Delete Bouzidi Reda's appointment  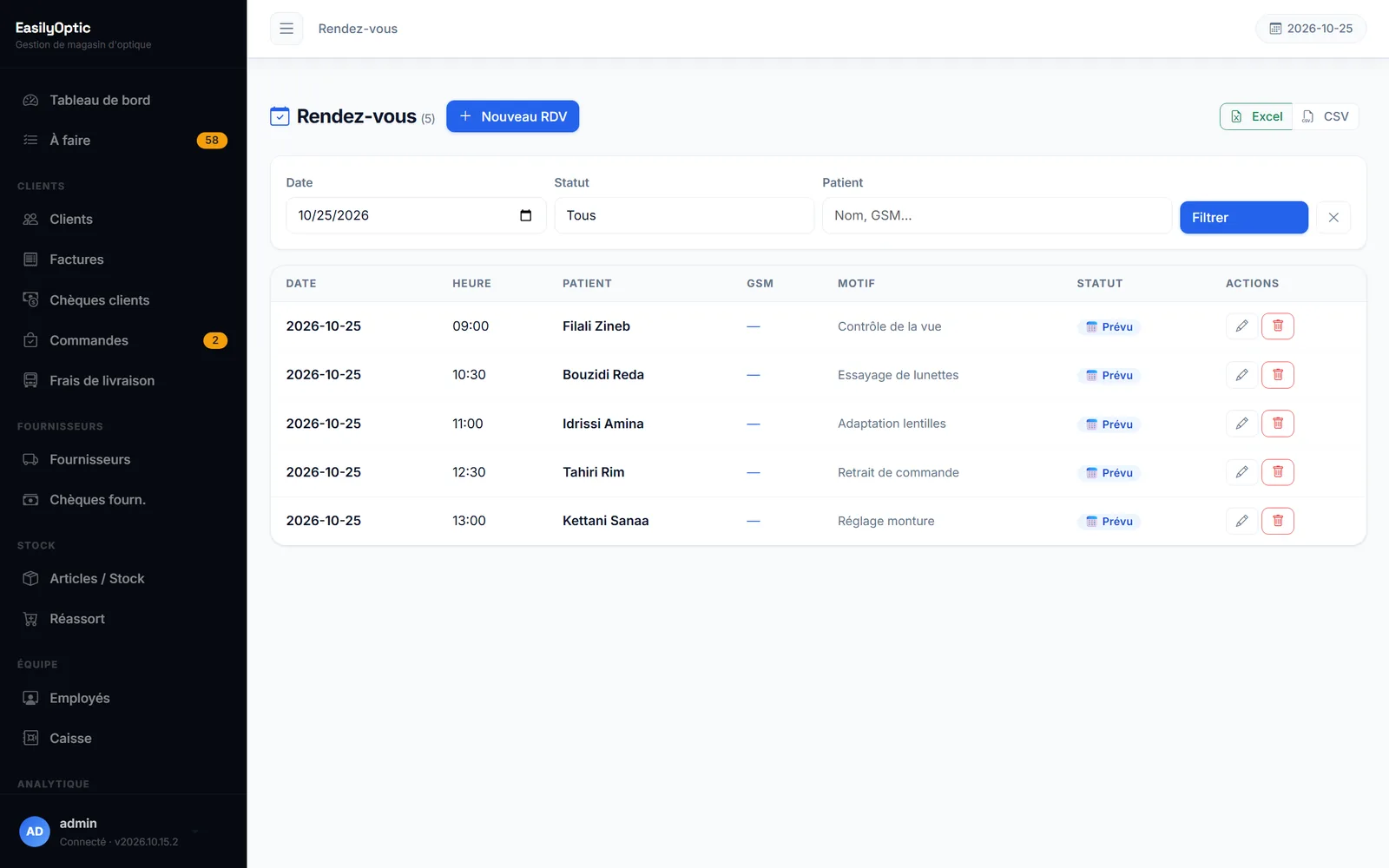coord(1278,375)
